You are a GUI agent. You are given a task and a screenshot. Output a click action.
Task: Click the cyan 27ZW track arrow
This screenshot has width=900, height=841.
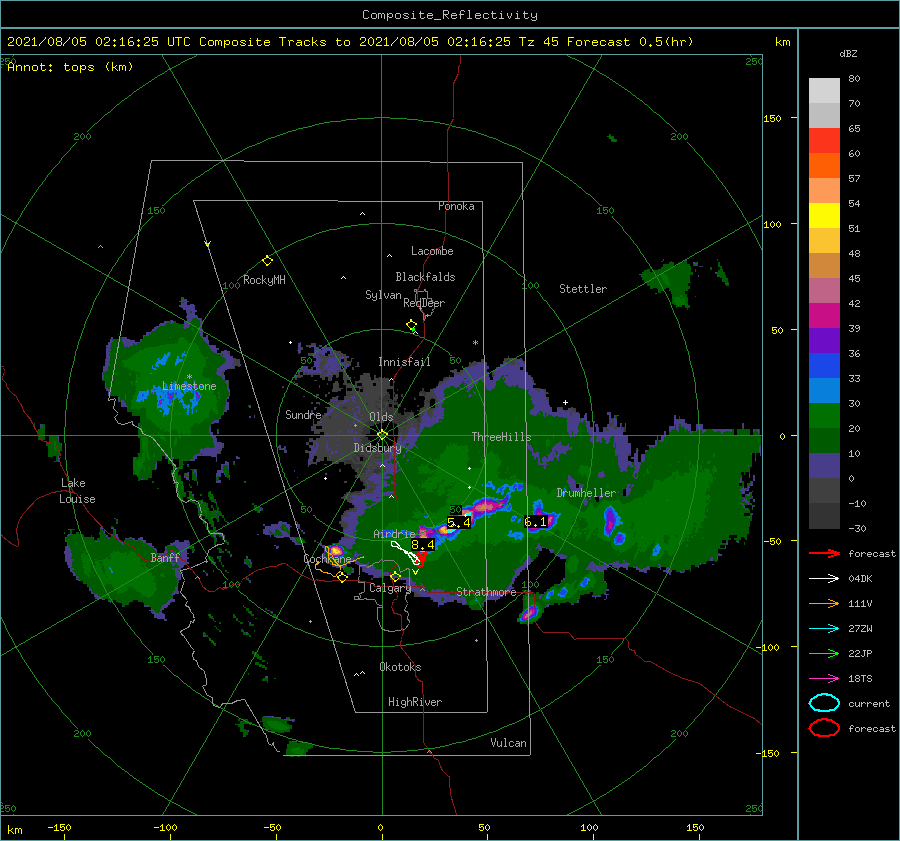(x=824, y=628)
